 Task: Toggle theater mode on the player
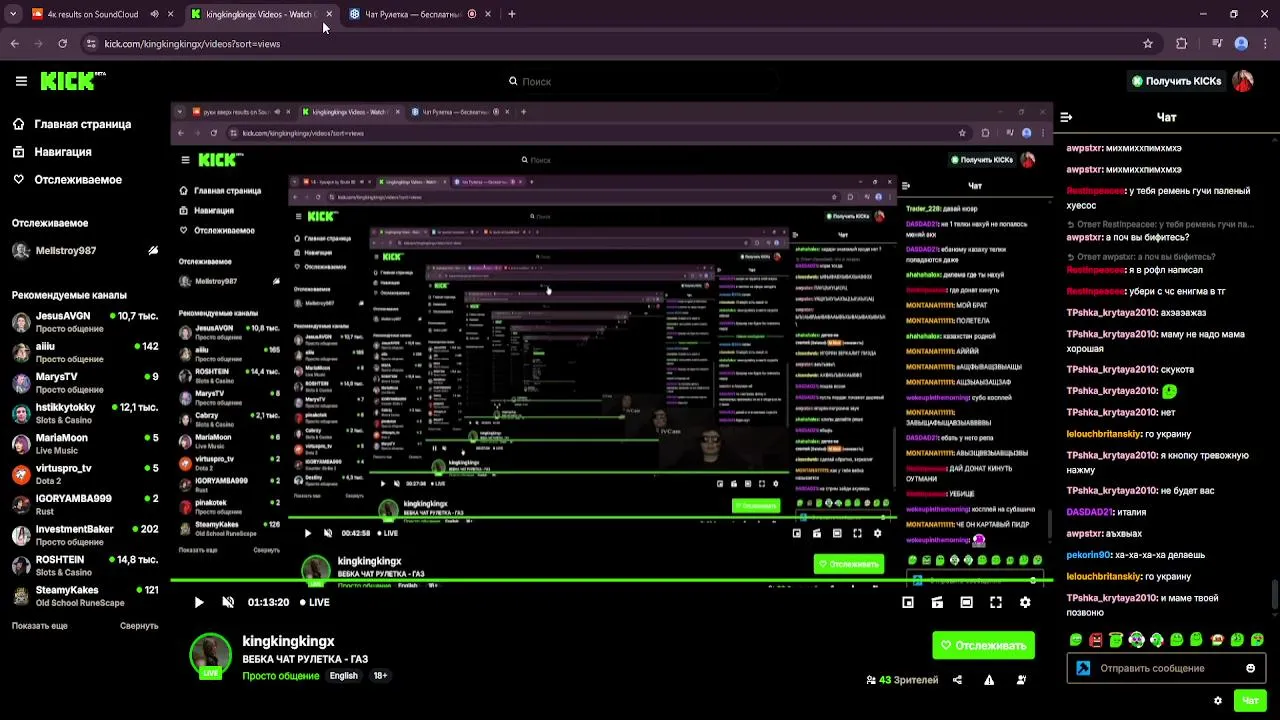click(x=966, y=602)
